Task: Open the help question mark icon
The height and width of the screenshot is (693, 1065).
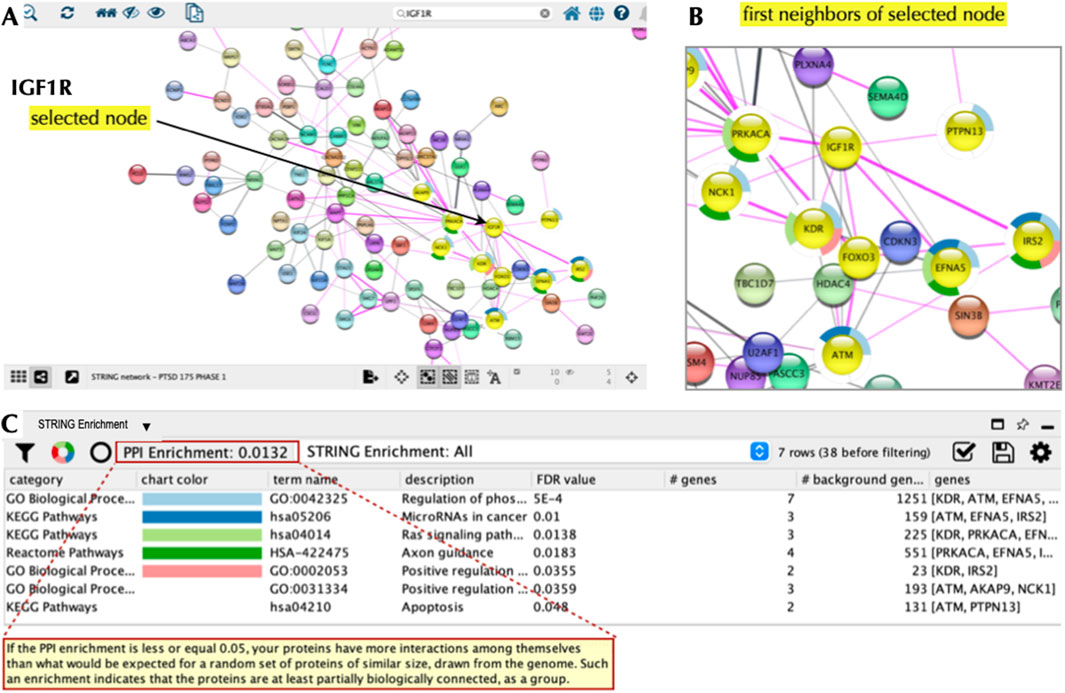Action: [621, 14]
